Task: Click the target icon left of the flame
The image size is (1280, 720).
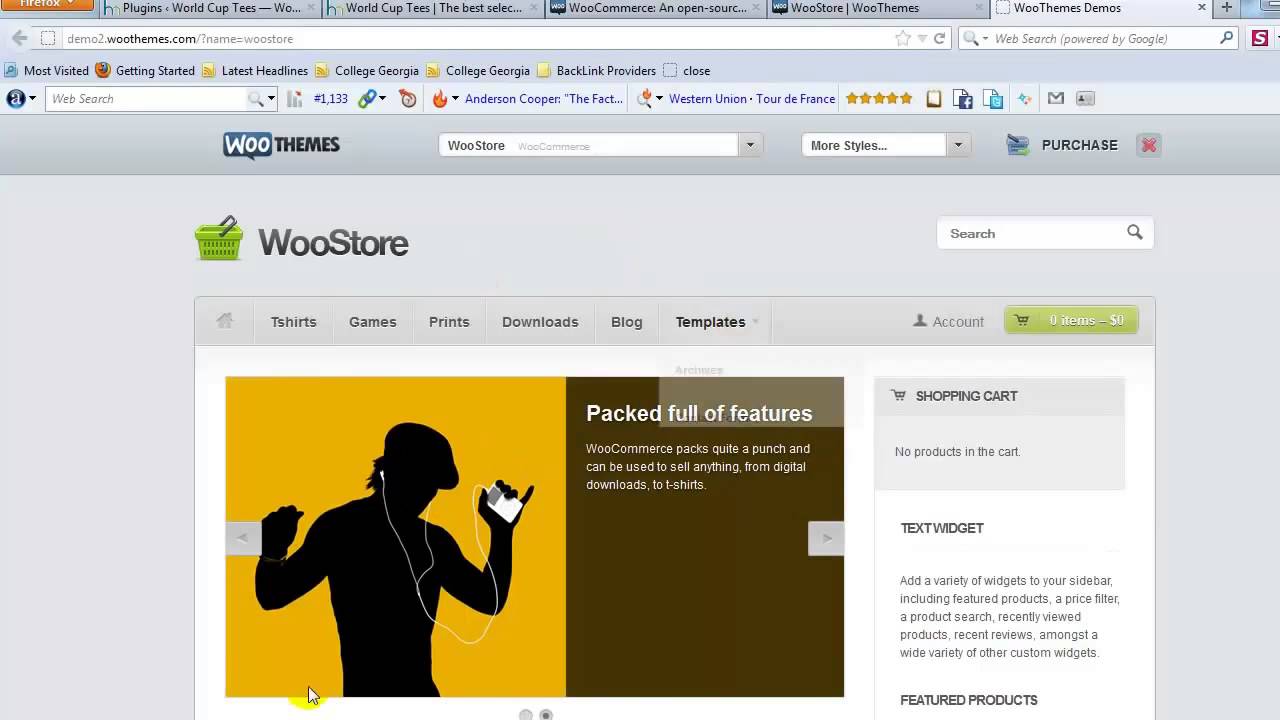Action: 407,98
